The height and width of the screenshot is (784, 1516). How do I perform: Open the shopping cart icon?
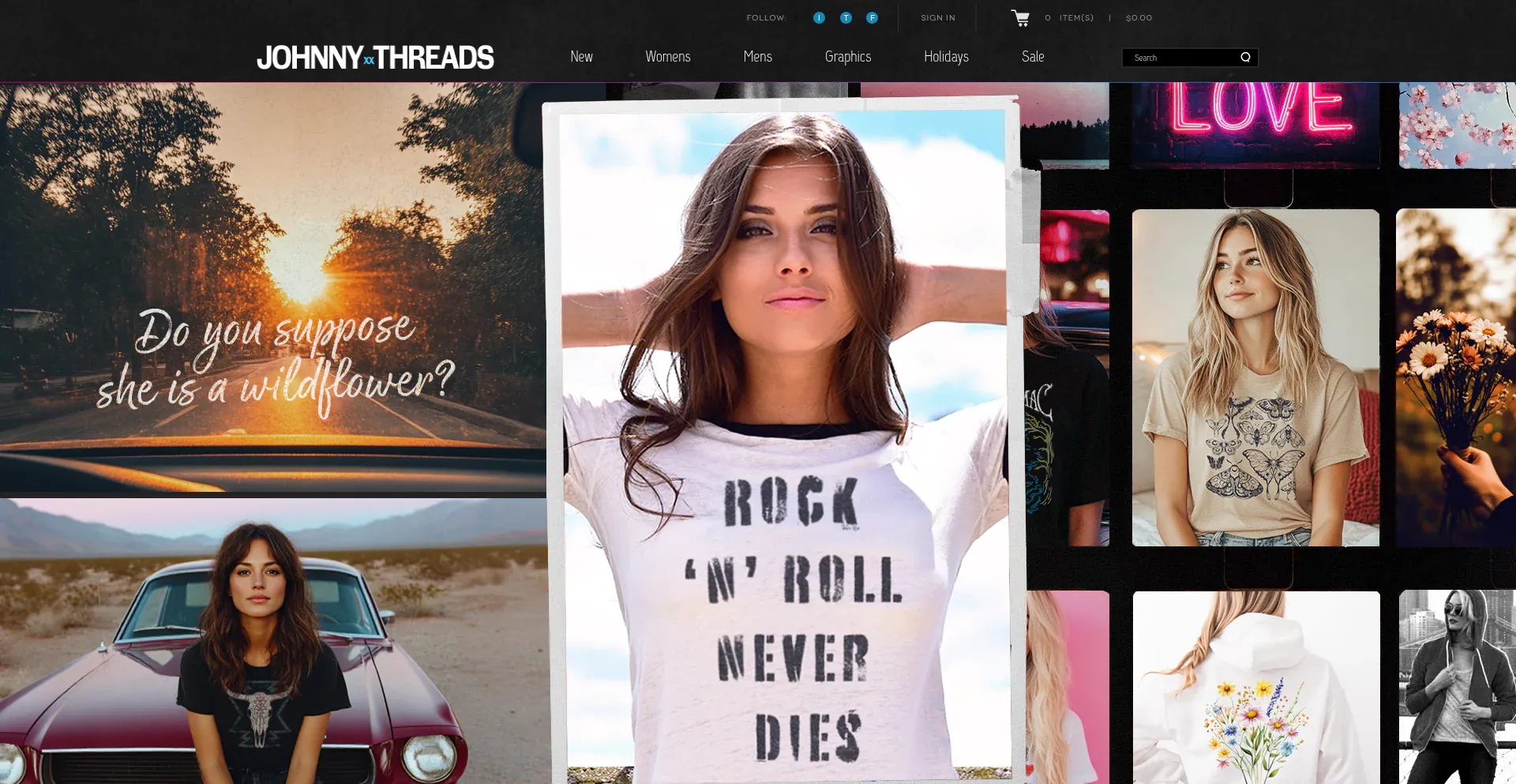(1020, 17)
